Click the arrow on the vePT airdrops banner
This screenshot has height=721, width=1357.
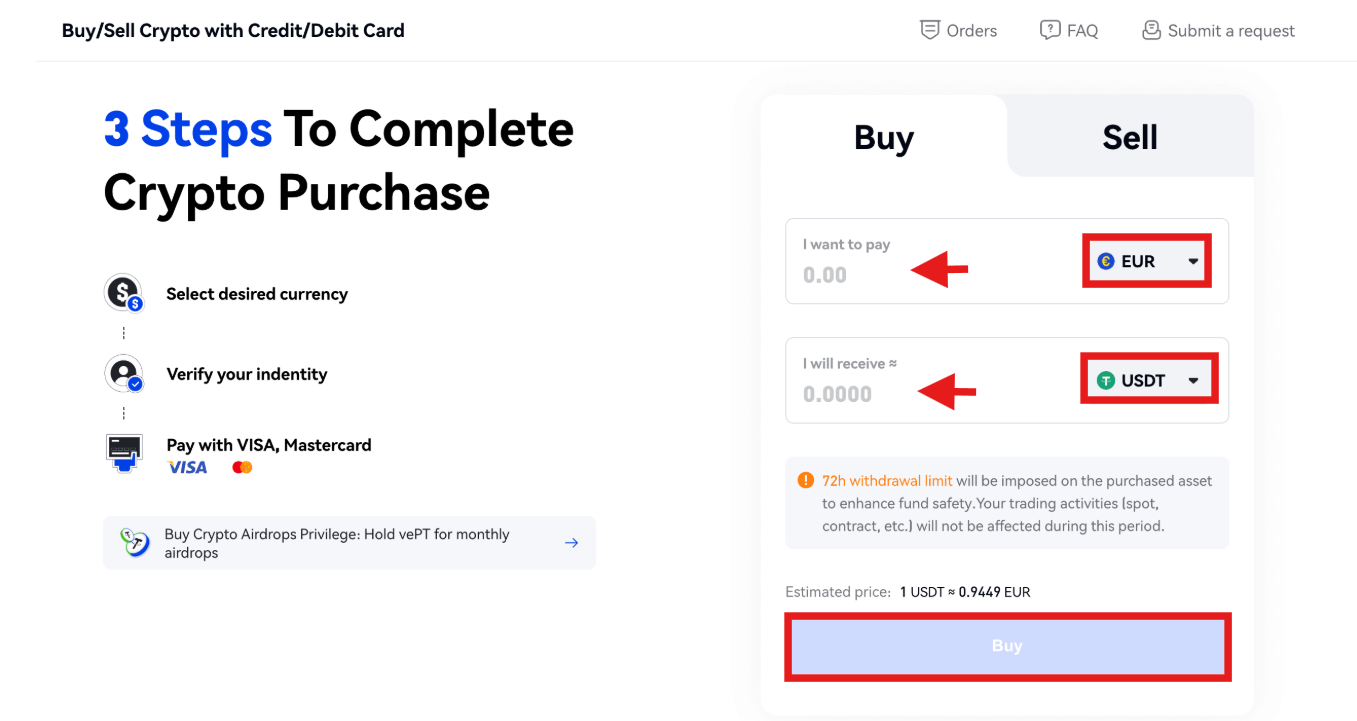(571, 542)
